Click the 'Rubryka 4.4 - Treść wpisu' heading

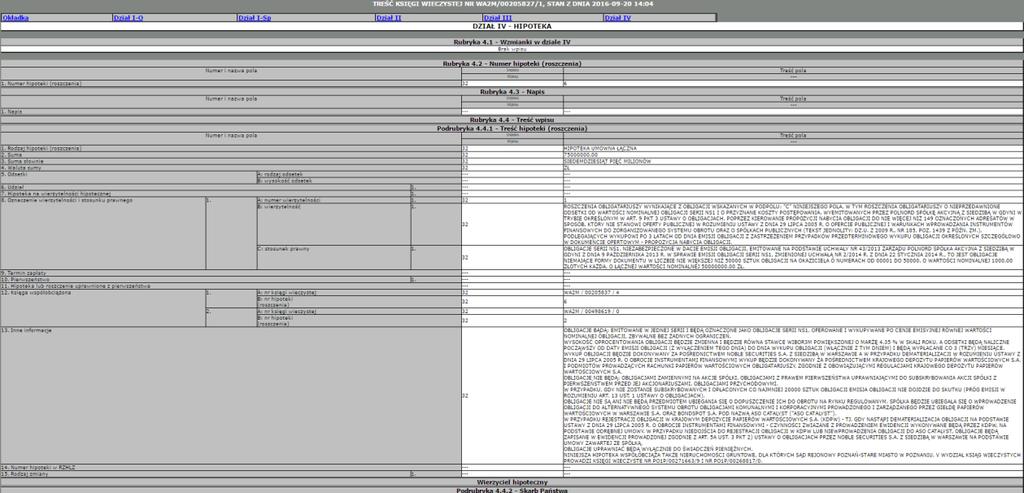pos(511,121)
